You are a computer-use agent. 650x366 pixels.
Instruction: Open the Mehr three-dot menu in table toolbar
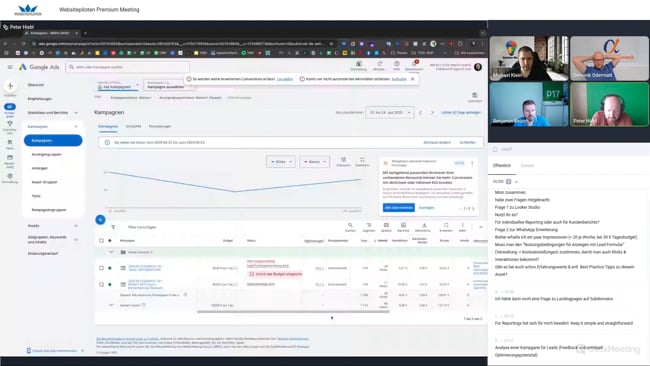[x=463, y=225]
